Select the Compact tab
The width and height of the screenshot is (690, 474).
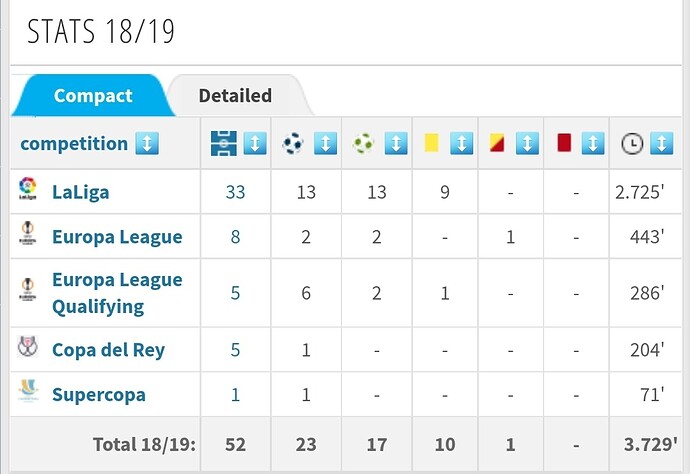[x=92, y=96]
